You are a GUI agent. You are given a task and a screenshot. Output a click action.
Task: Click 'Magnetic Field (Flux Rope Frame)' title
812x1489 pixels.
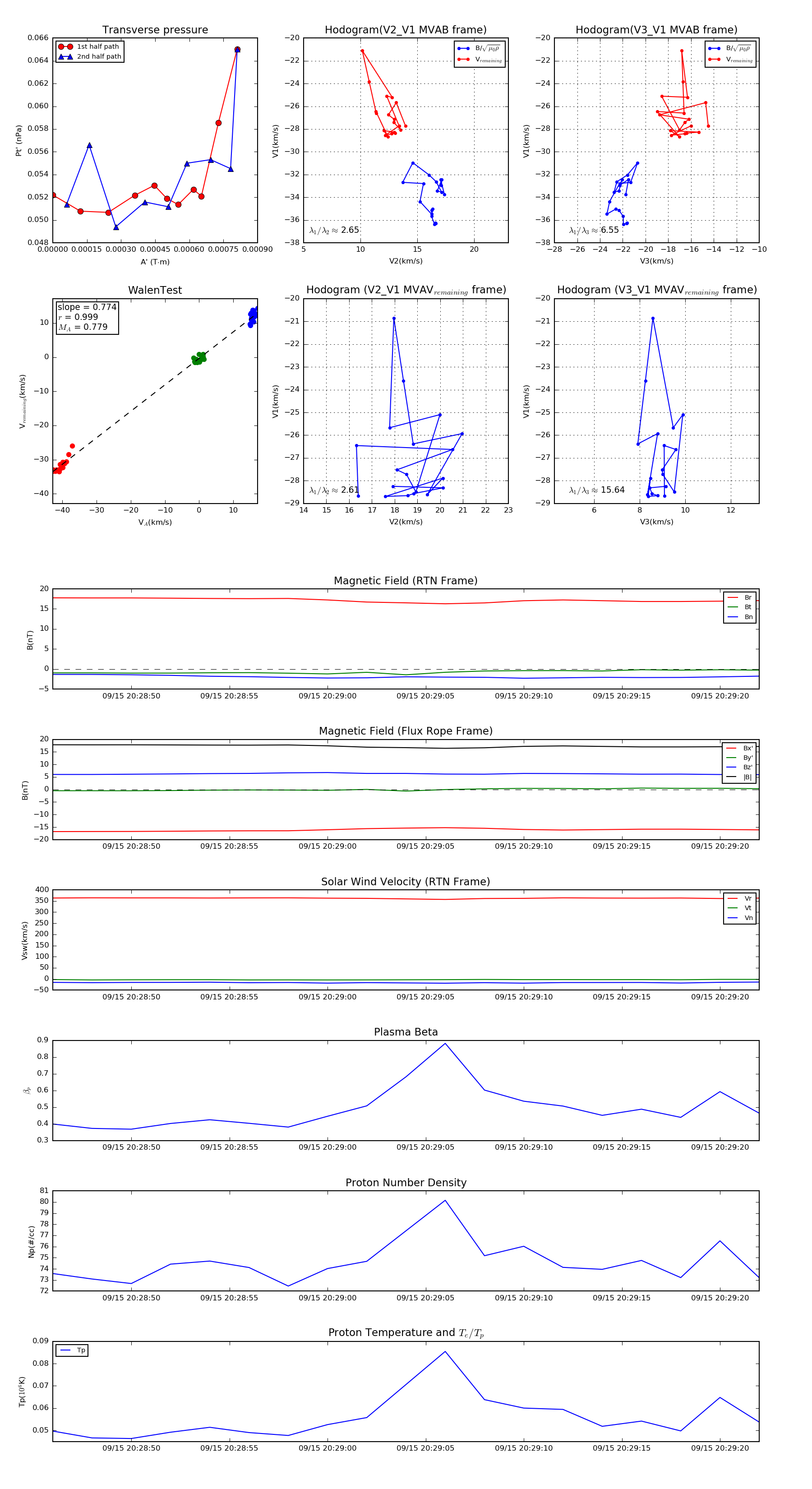(x=406, y=731)
